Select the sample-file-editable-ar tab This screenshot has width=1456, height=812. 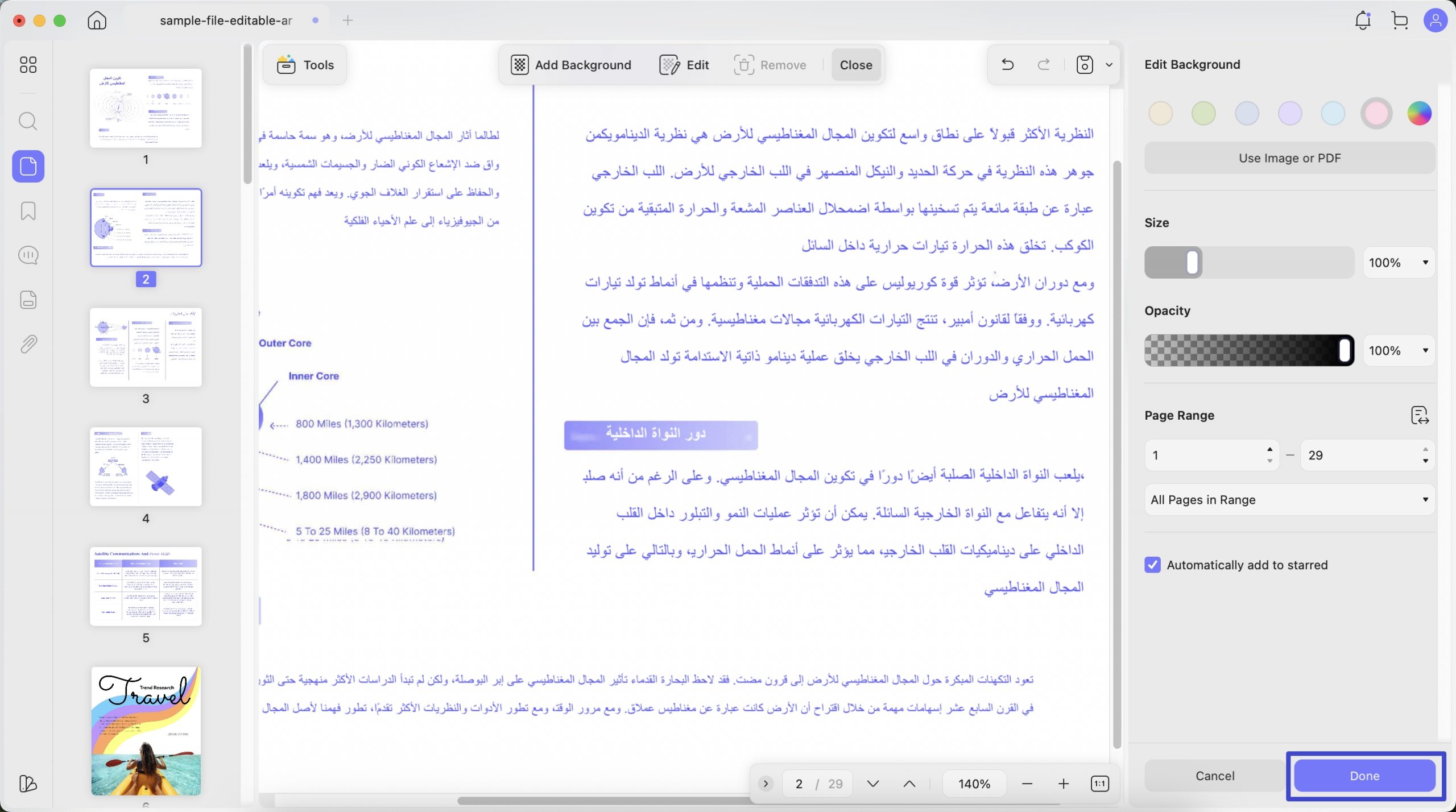pos(226,20)
